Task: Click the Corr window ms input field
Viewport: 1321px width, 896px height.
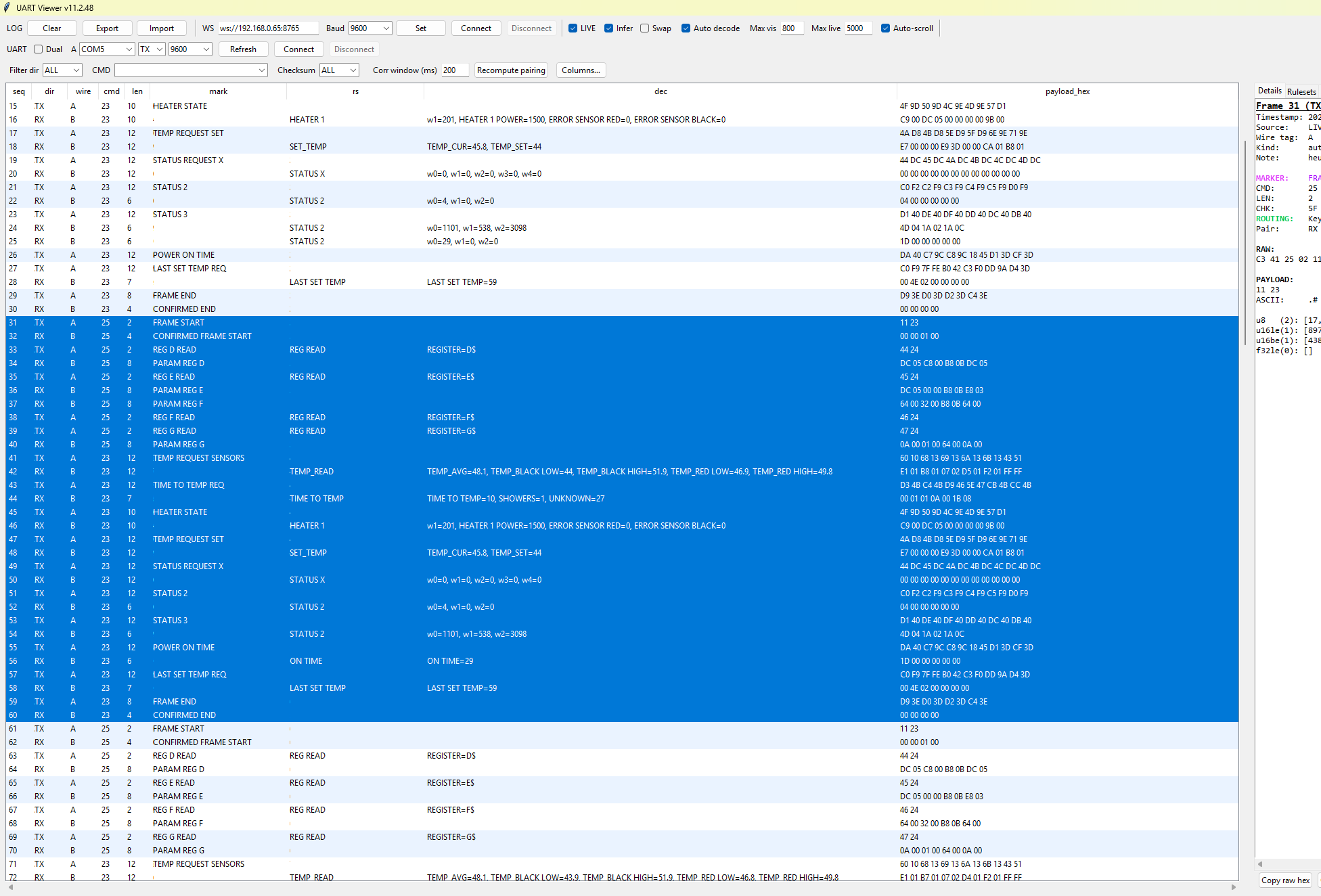Action: point(454,70)
